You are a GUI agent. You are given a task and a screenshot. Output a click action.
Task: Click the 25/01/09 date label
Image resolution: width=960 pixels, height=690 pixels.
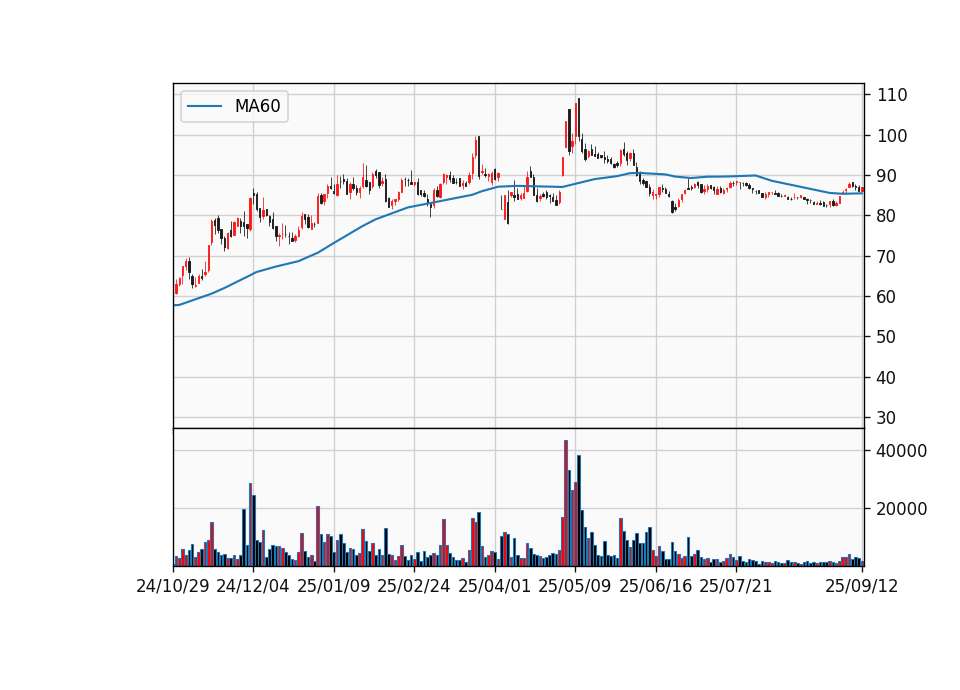point(334,586)
